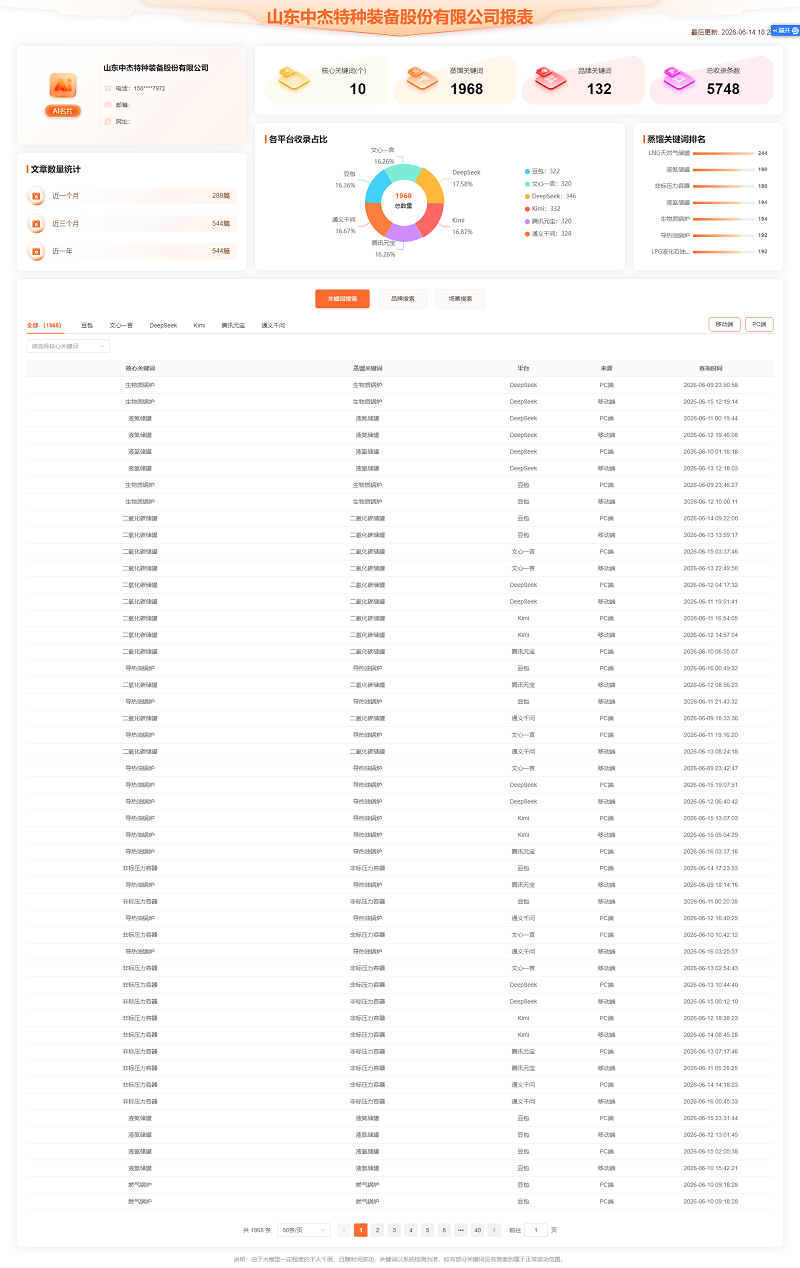This screenshot has height=1268, width=800.
Task: Click the pagination ellipsis button
Action: point(461,1230)
